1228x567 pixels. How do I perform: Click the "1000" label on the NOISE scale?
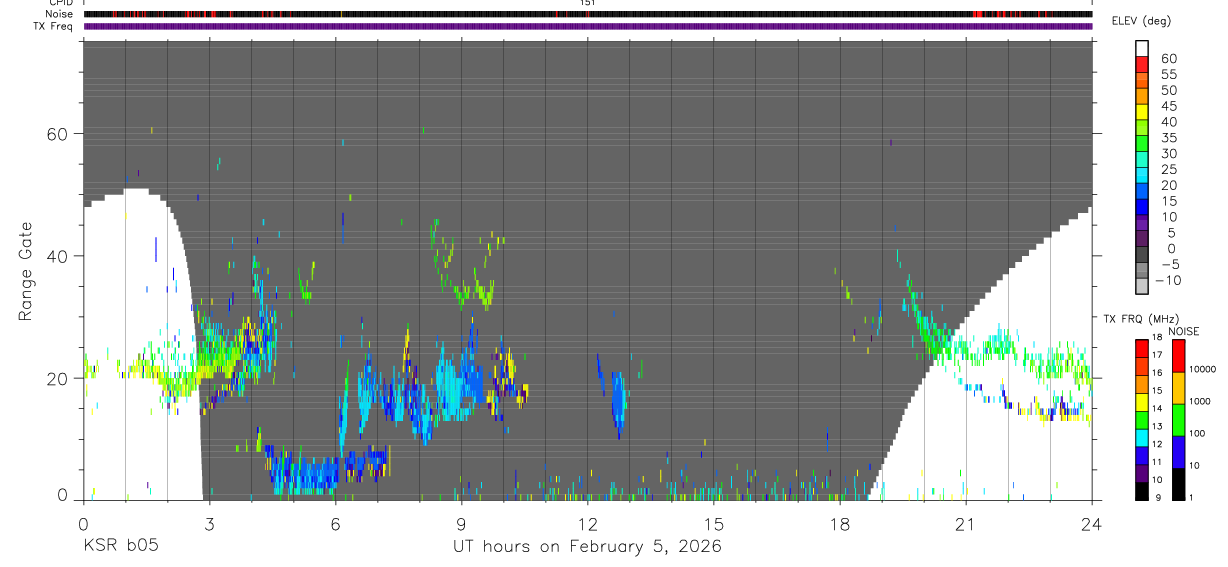(x=1199, y=401)
